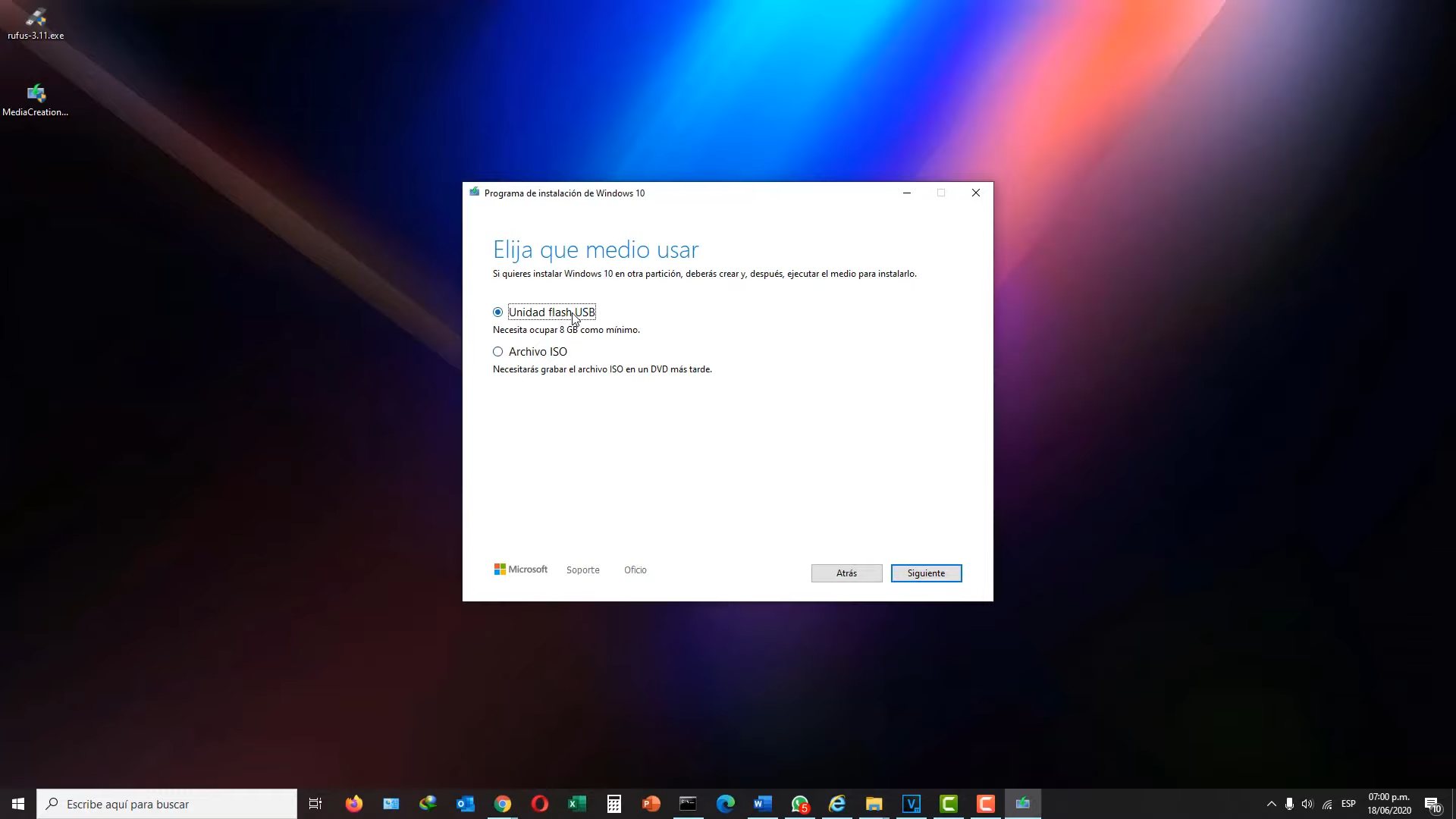Open WhatsApp from the taskbar
The image size is (1456, 819).
800,803
